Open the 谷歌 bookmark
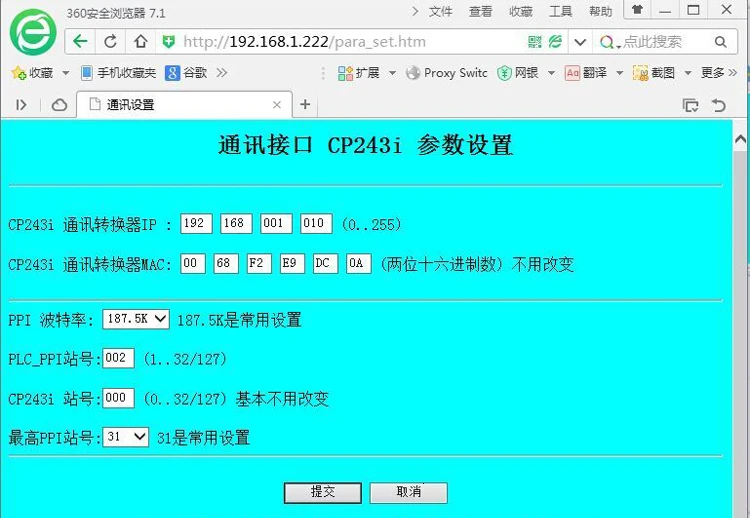750x518 pixels. pyautogui.click(x=186, y=73)
